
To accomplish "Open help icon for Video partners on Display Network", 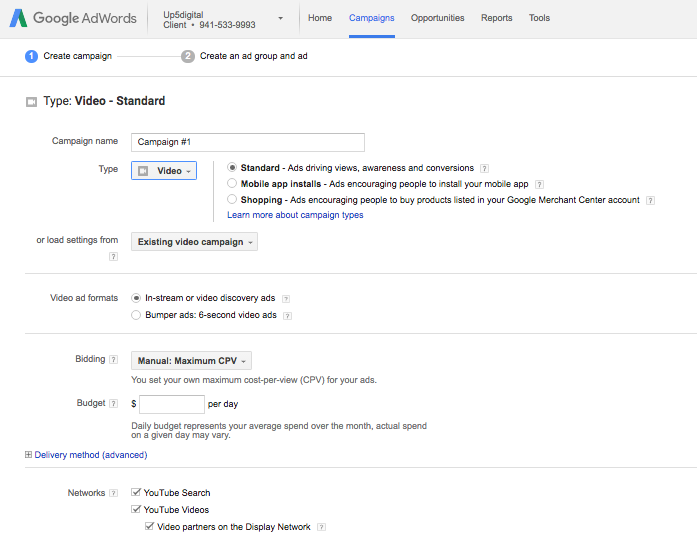I will click(321, 527).
